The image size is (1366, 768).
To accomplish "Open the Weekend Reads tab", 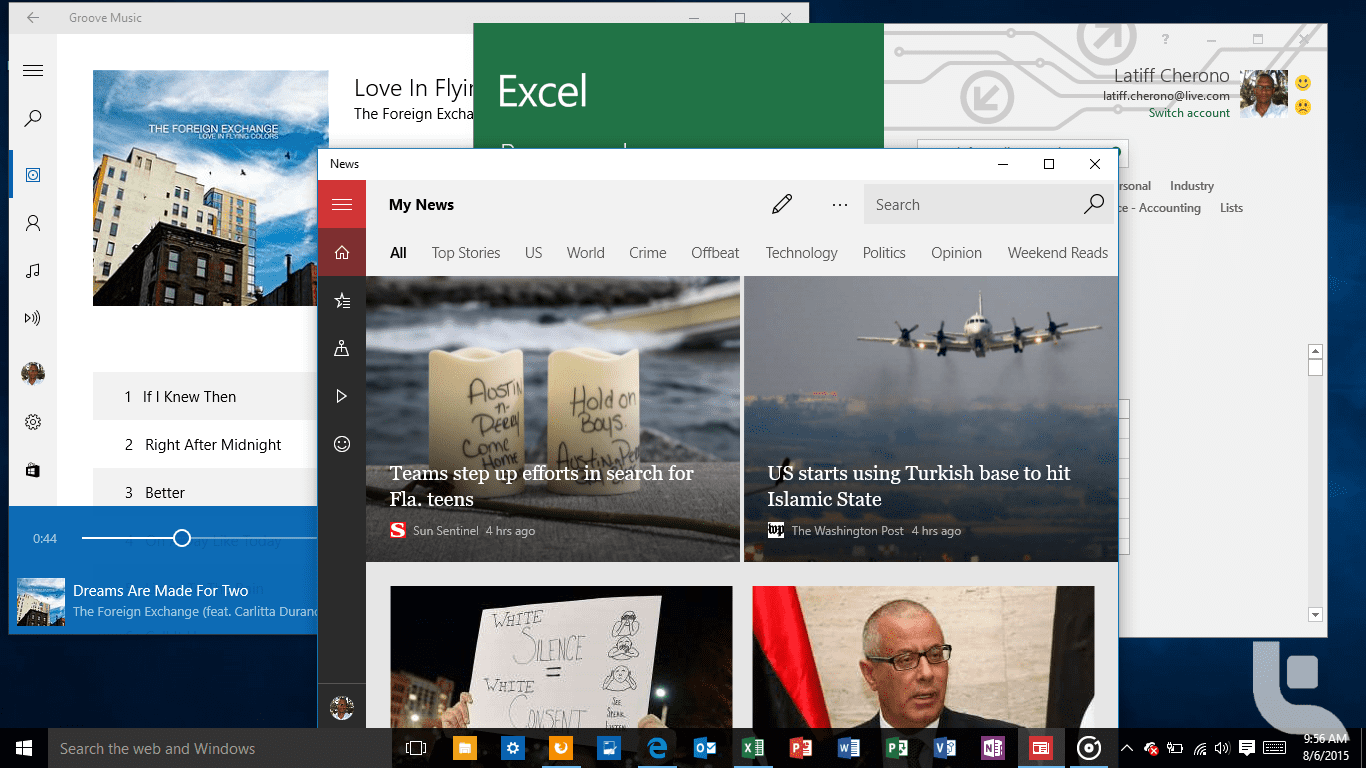I will [1058, 253].
